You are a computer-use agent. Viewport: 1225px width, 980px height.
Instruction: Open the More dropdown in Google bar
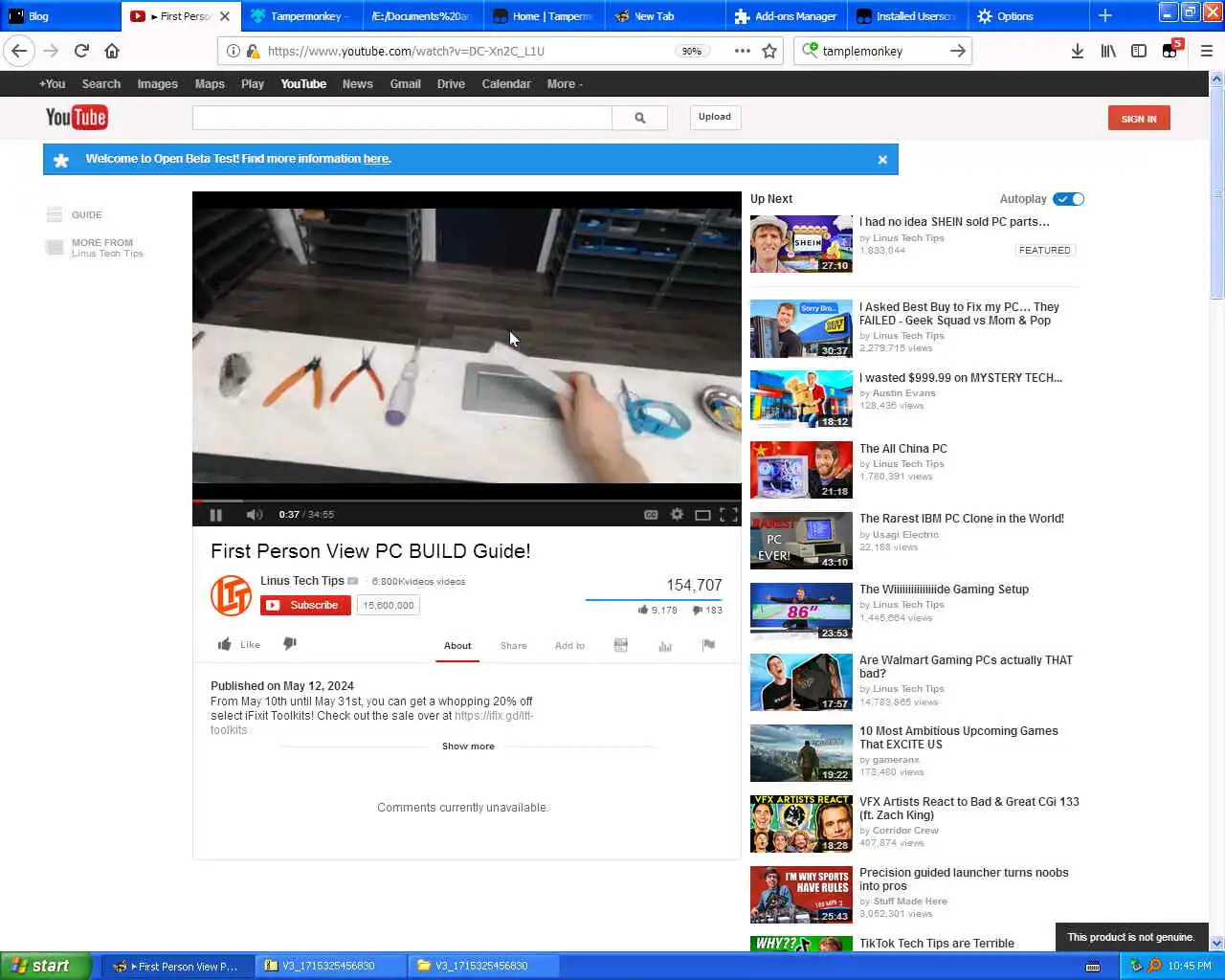coord(565,84)
